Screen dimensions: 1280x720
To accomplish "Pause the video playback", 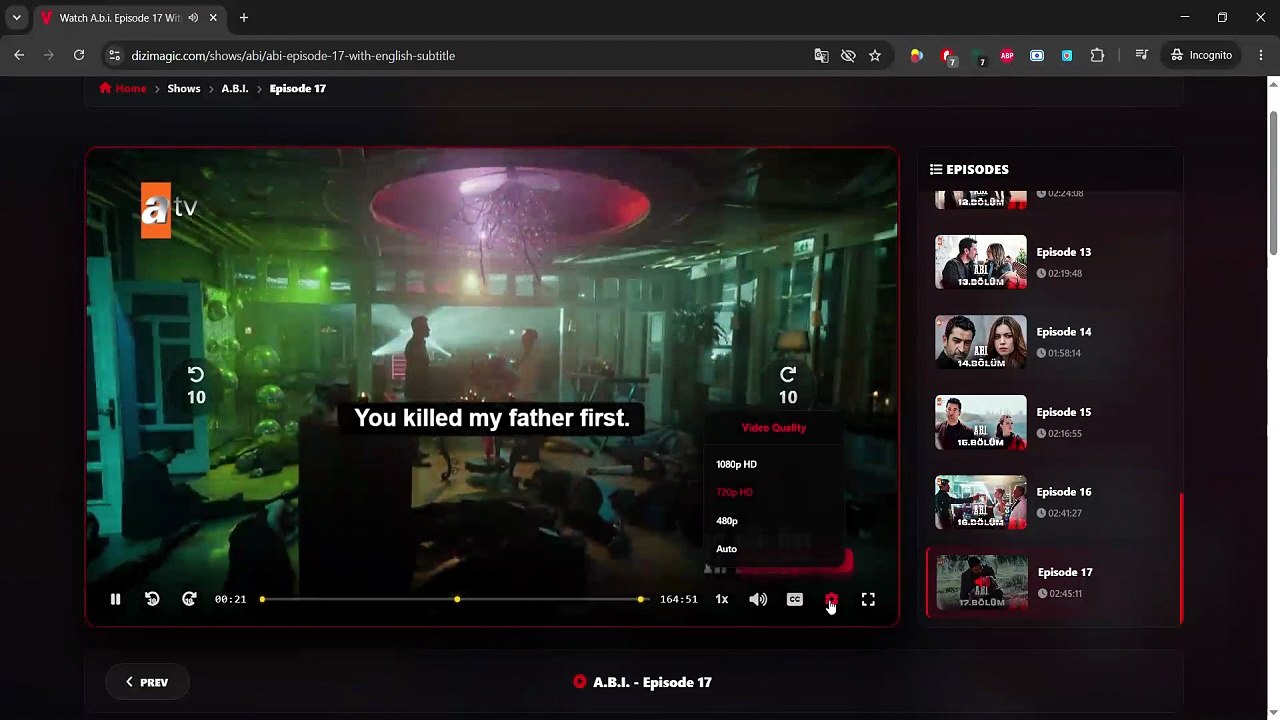I will pos(115,599).
